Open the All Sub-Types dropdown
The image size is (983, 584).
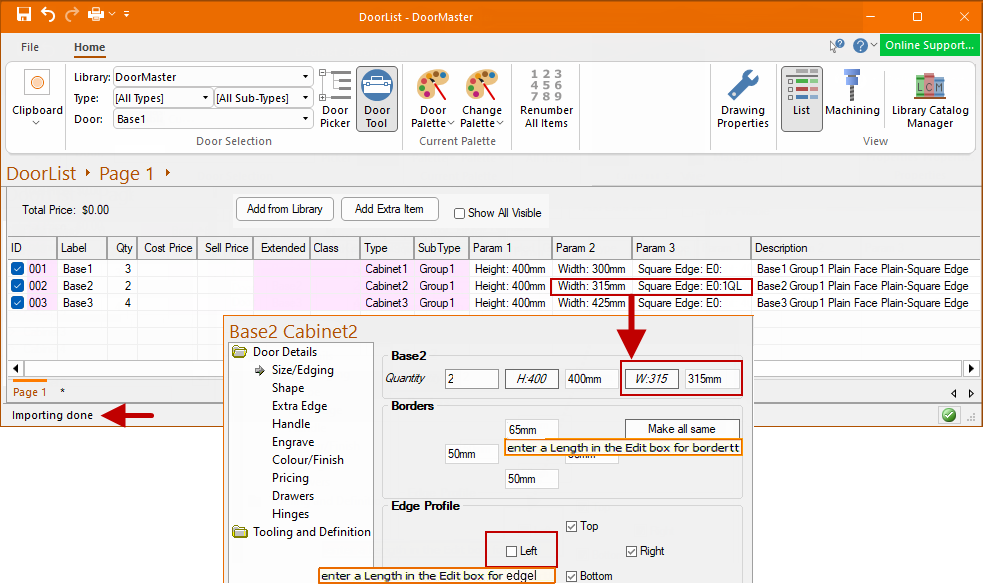point(305,98)
